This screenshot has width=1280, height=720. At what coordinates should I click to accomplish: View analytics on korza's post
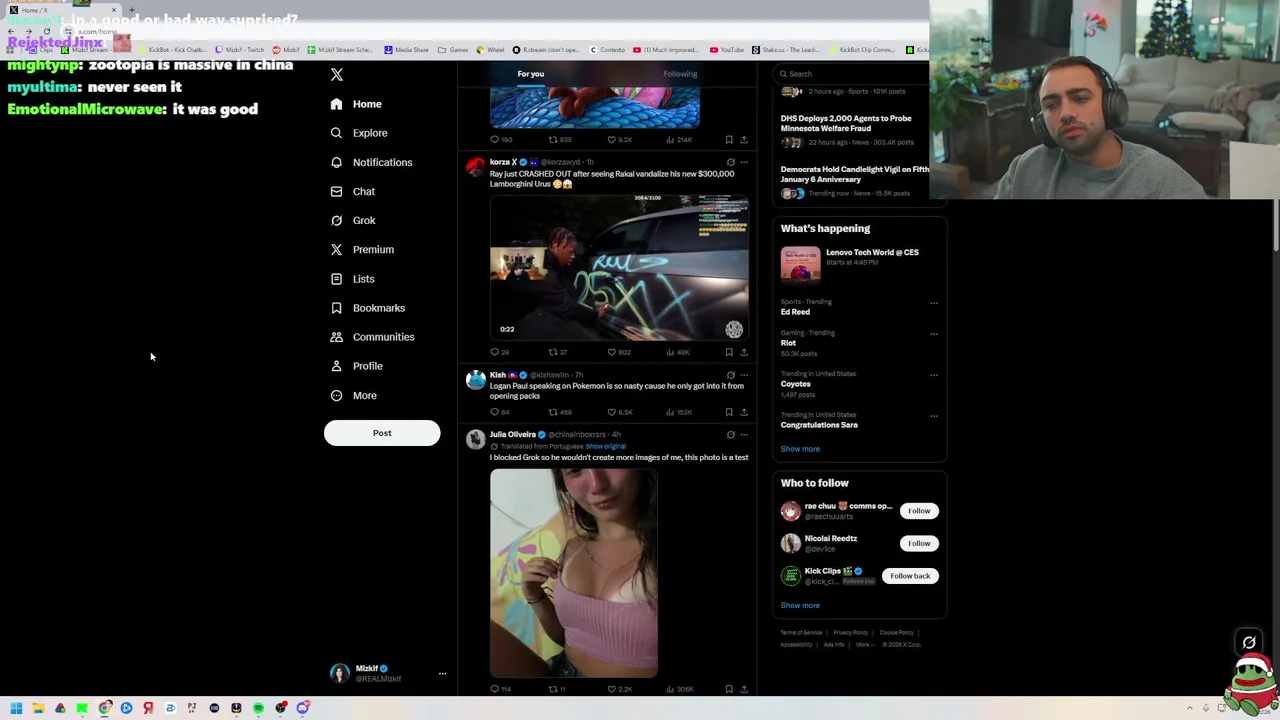pos(678,352)
